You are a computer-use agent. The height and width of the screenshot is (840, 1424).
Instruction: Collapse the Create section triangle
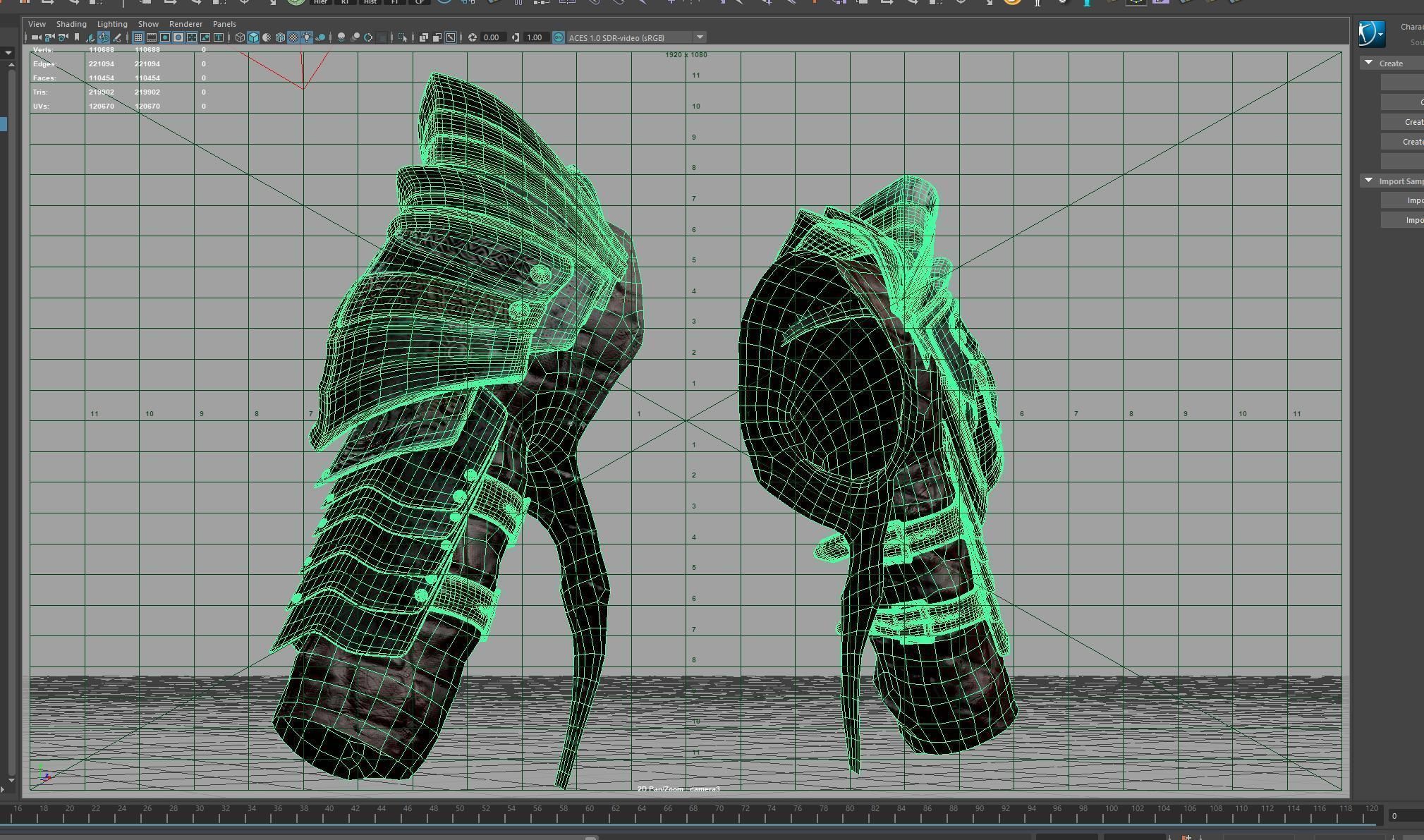click(1369, 63)
